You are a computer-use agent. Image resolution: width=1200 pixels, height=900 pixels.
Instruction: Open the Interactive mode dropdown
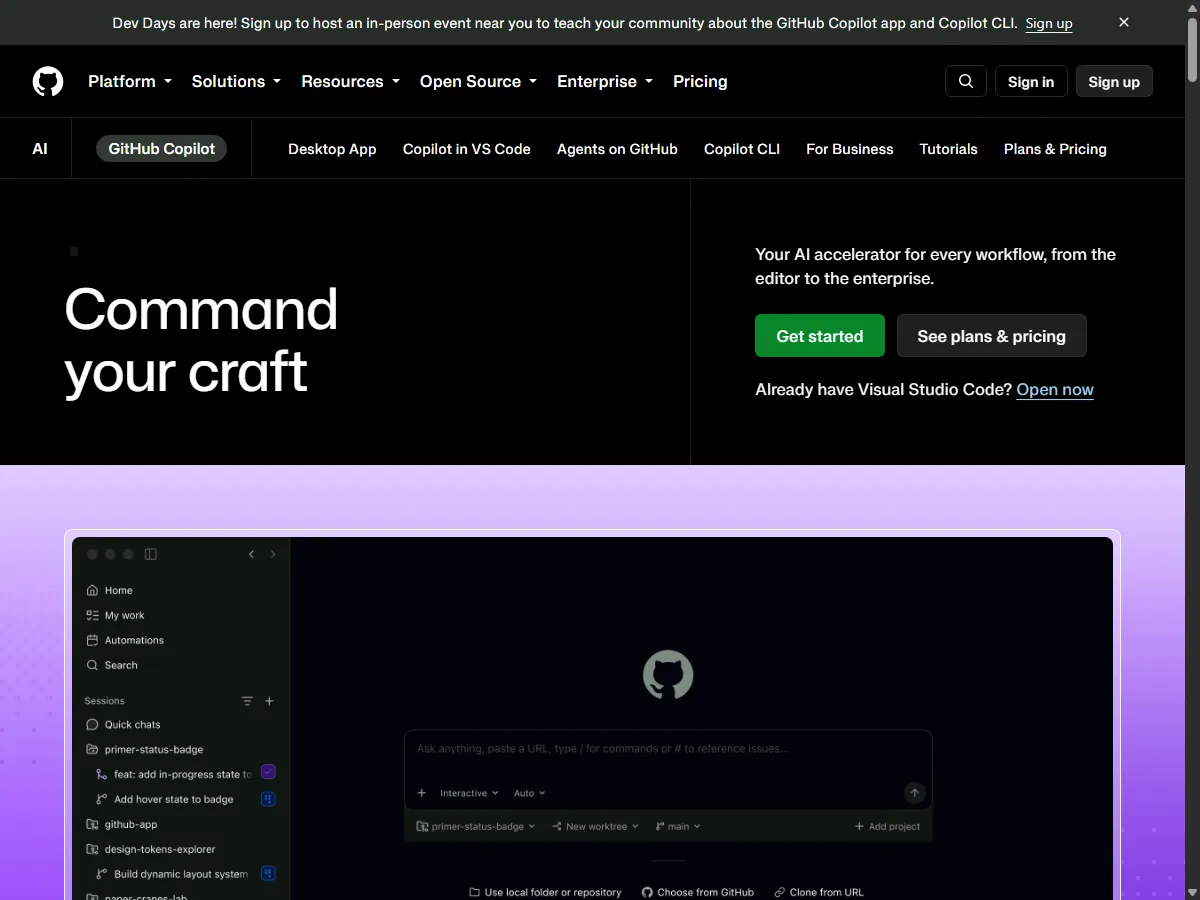point(469,793)
